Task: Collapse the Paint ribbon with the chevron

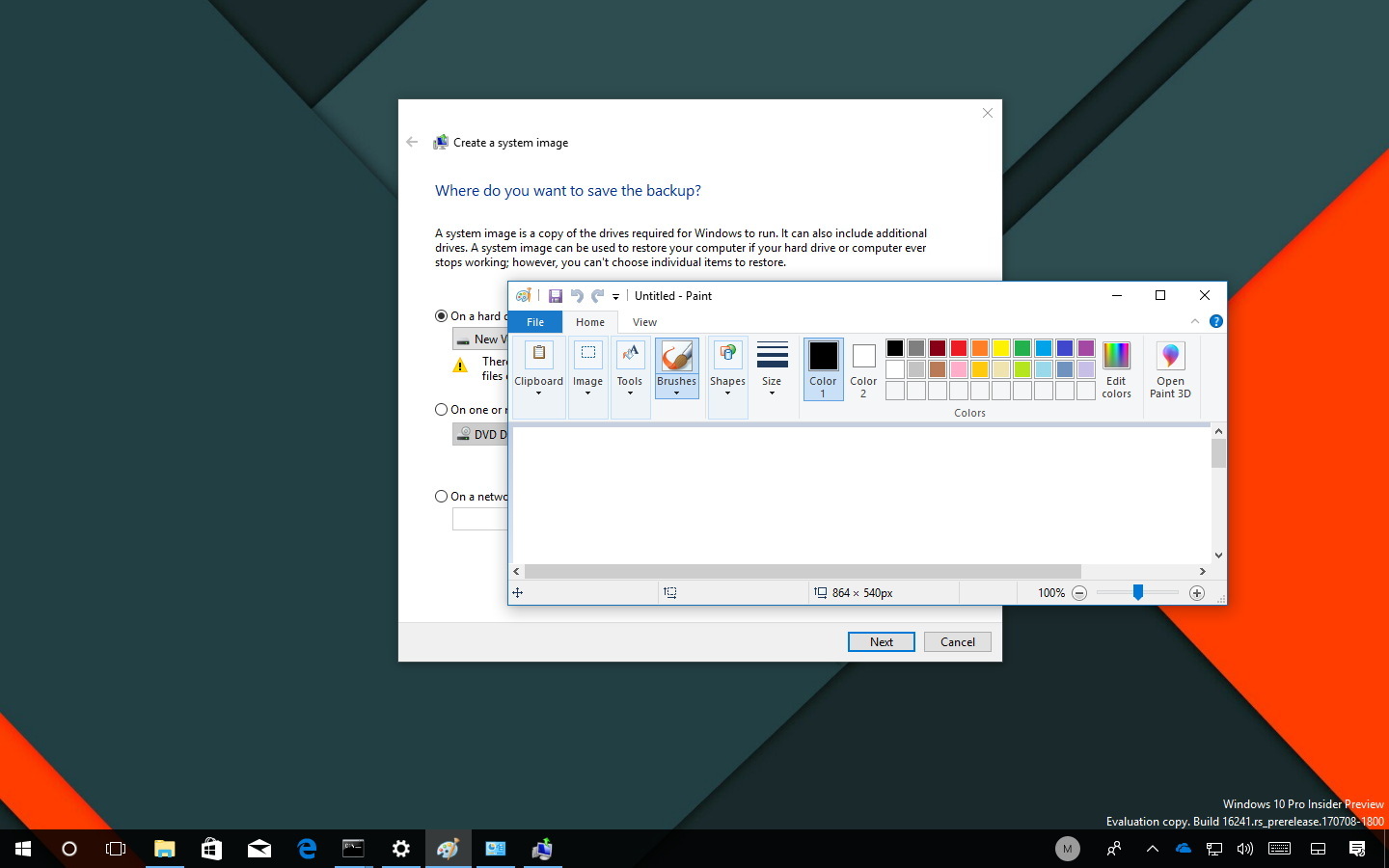Action: 1195,321
